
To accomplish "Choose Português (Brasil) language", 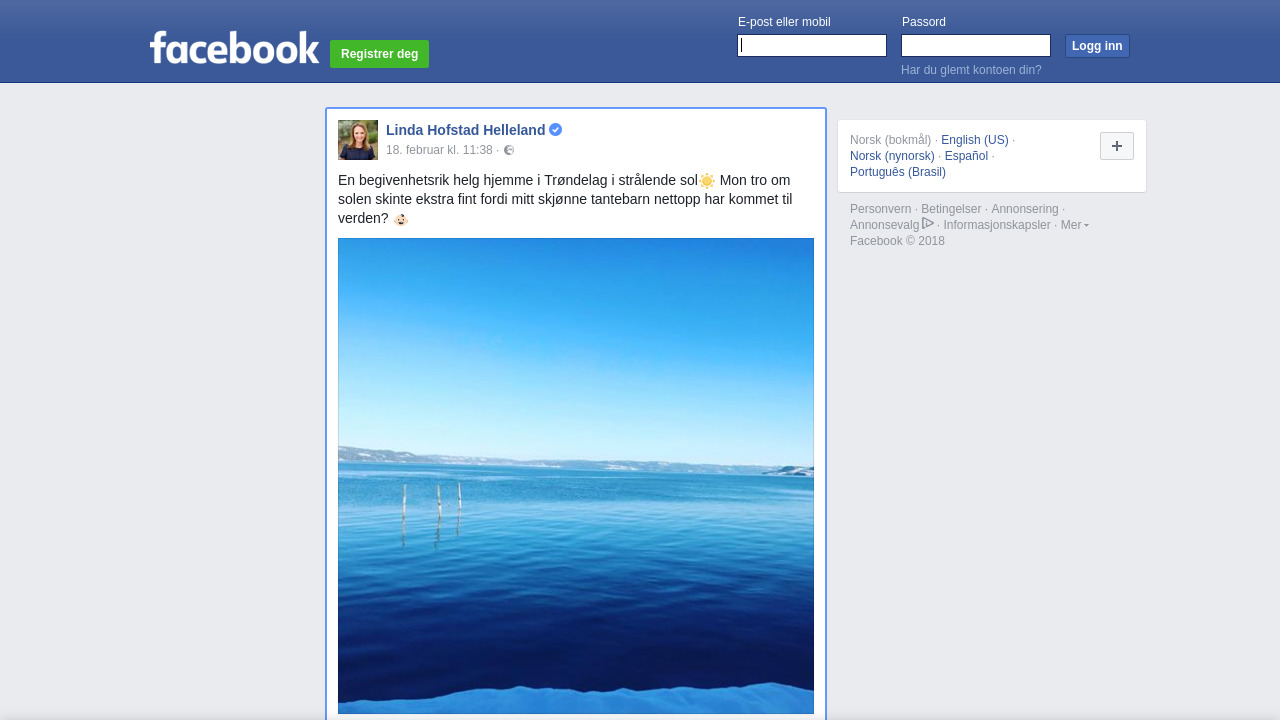I will (x=897, y=172).
